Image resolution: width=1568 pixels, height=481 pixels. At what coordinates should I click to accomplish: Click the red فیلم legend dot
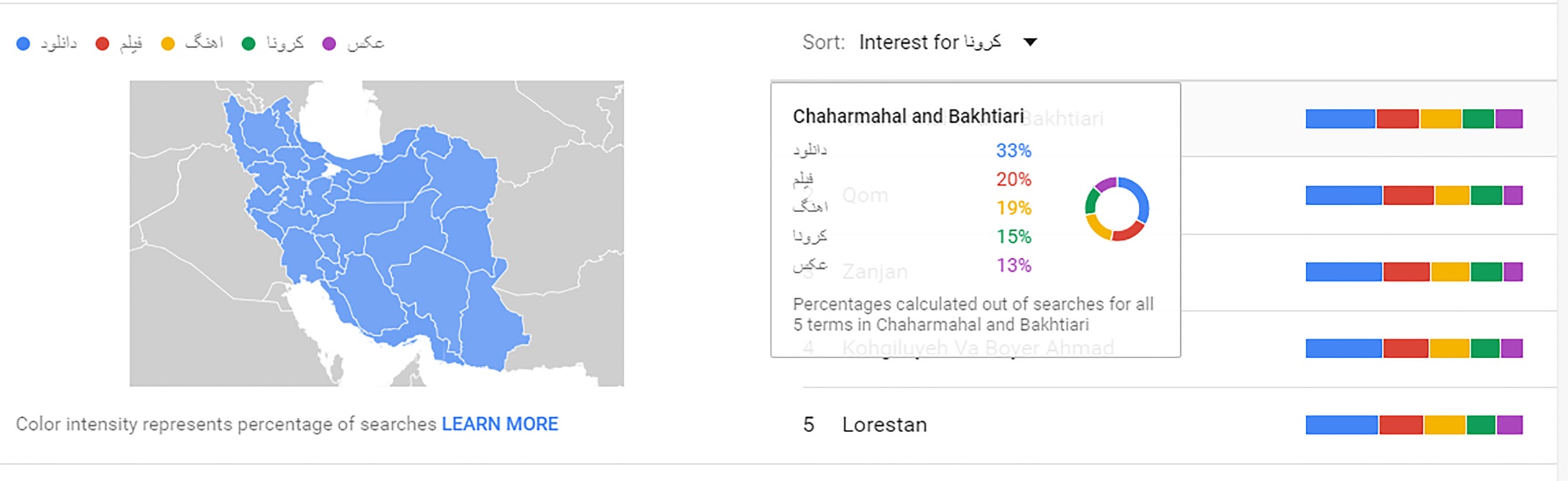(x=102, y=44)
